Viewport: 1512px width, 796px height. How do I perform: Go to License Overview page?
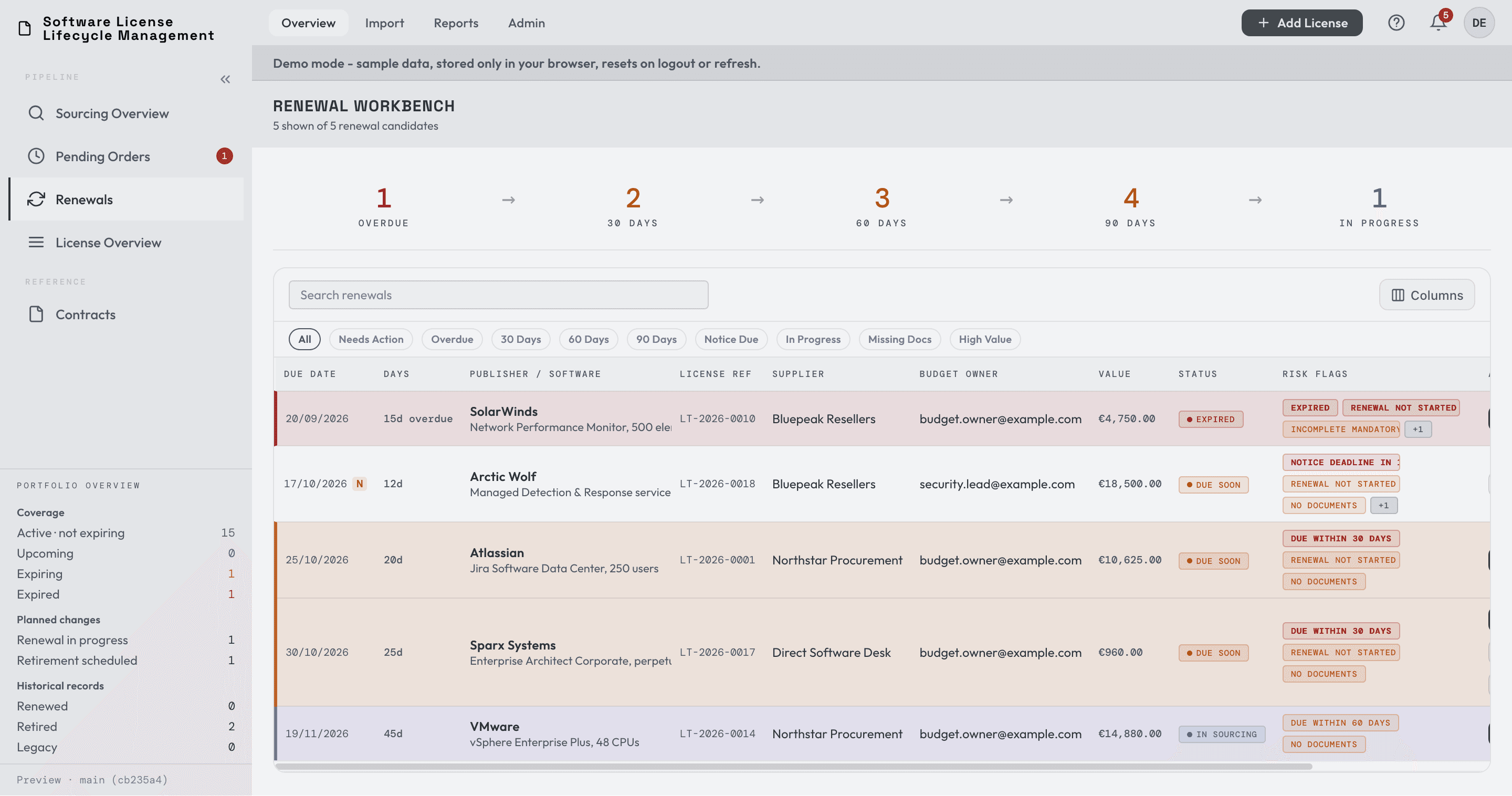[126, 243]
